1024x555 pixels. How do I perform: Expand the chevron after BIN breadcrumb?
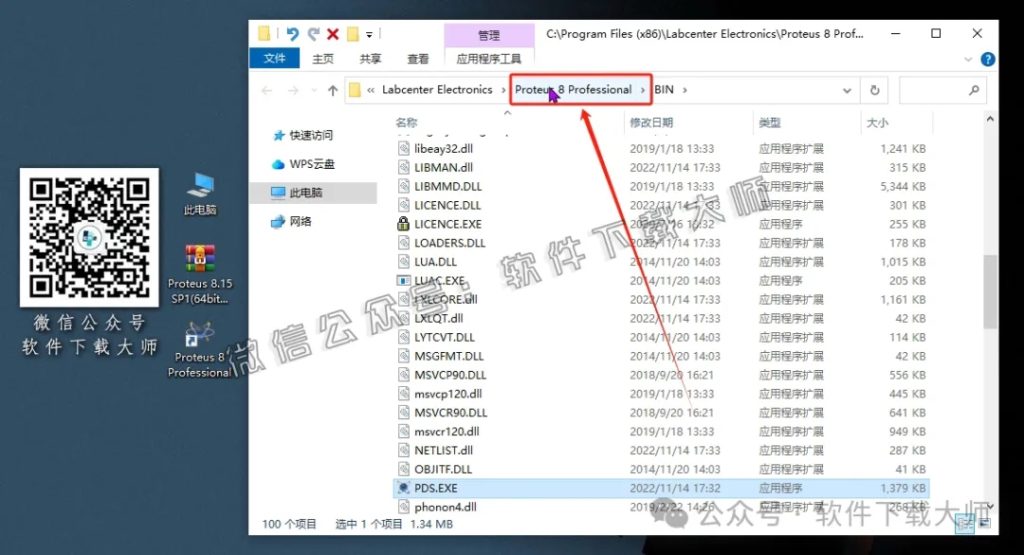coord(684,90)
